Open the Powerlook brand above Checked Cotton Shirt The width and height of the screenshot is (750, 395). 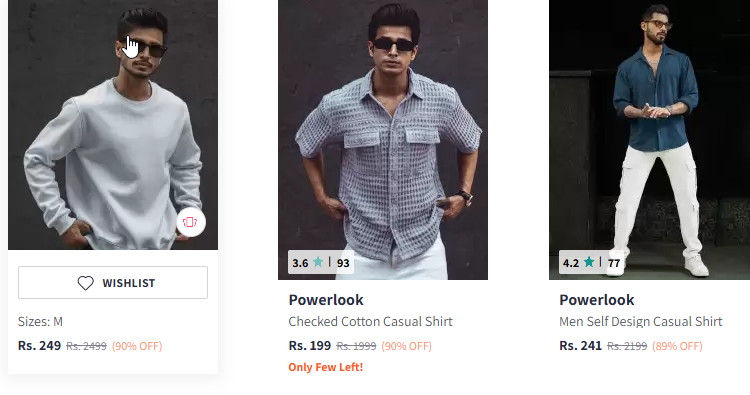pyautogui.click(x=326, y=300)
